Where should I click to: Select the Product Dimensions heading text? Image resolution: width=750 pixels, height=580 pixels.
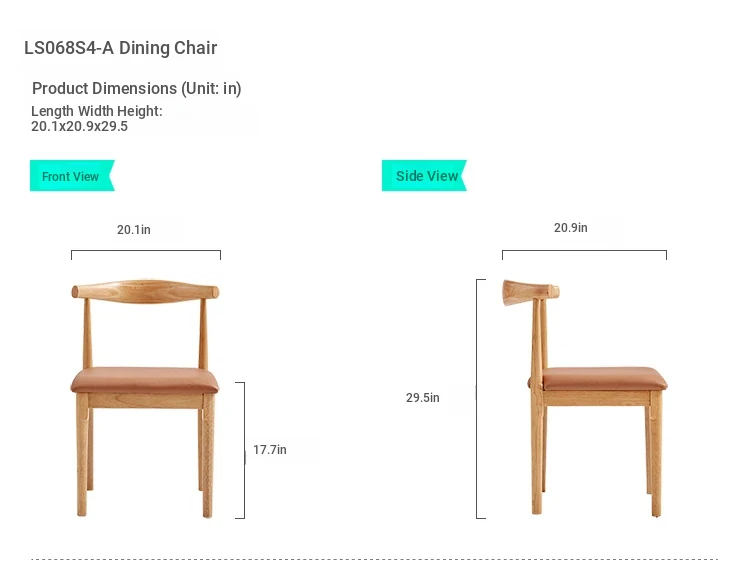coord(136,88)
